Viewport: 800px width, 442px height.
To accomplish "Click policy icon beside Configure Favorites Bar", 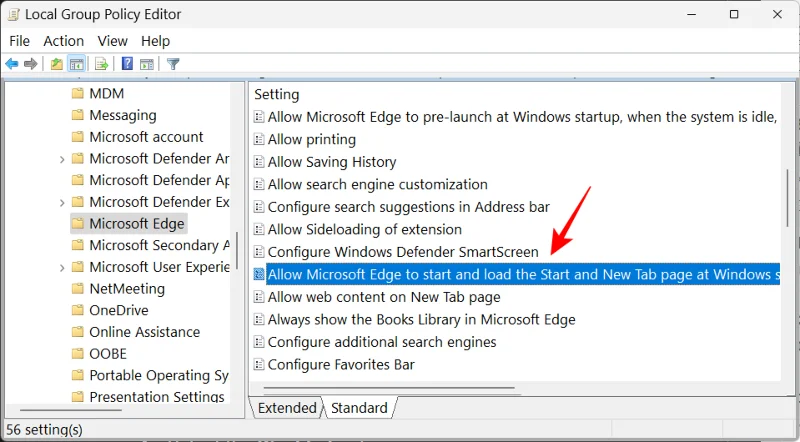I will click(259, 364).
